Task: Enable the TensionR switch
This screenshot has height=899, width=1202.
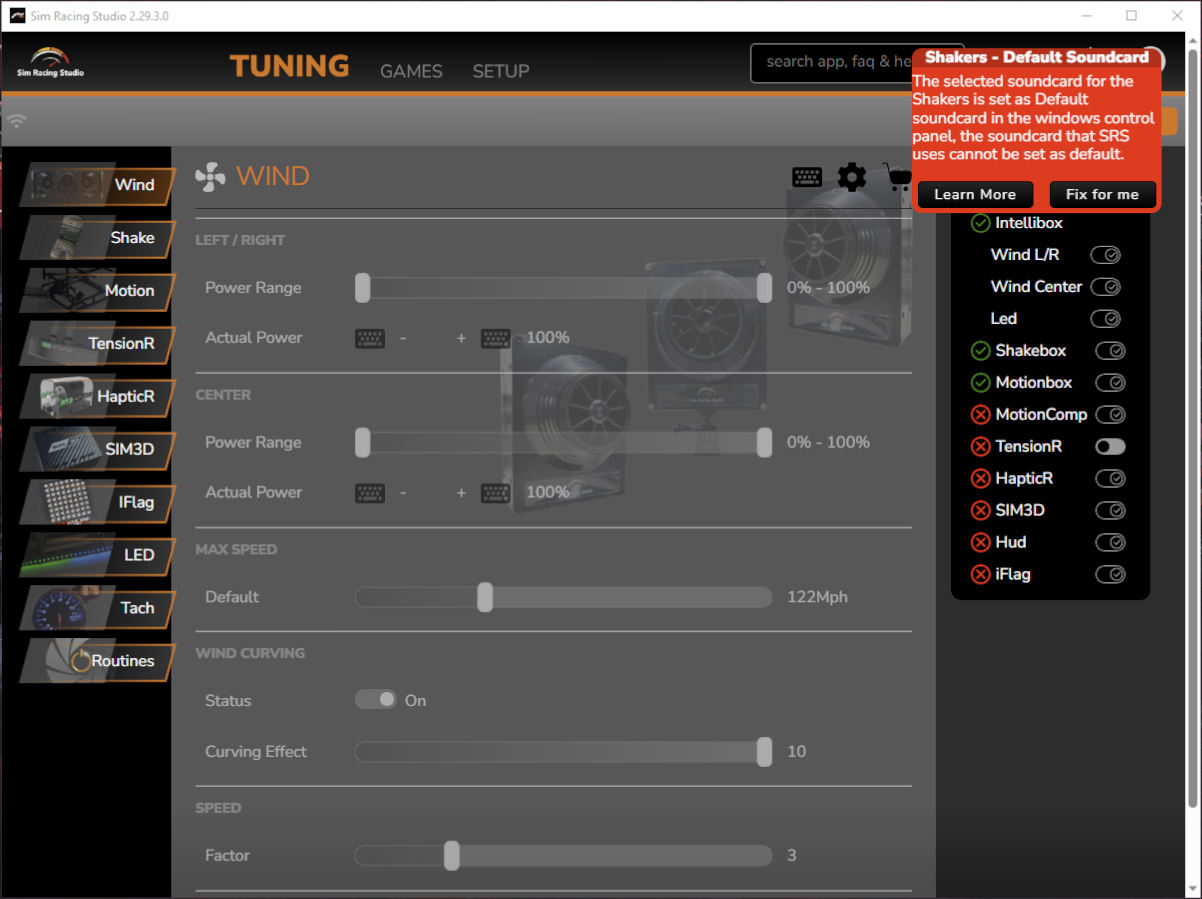Action: point(1110,447)
